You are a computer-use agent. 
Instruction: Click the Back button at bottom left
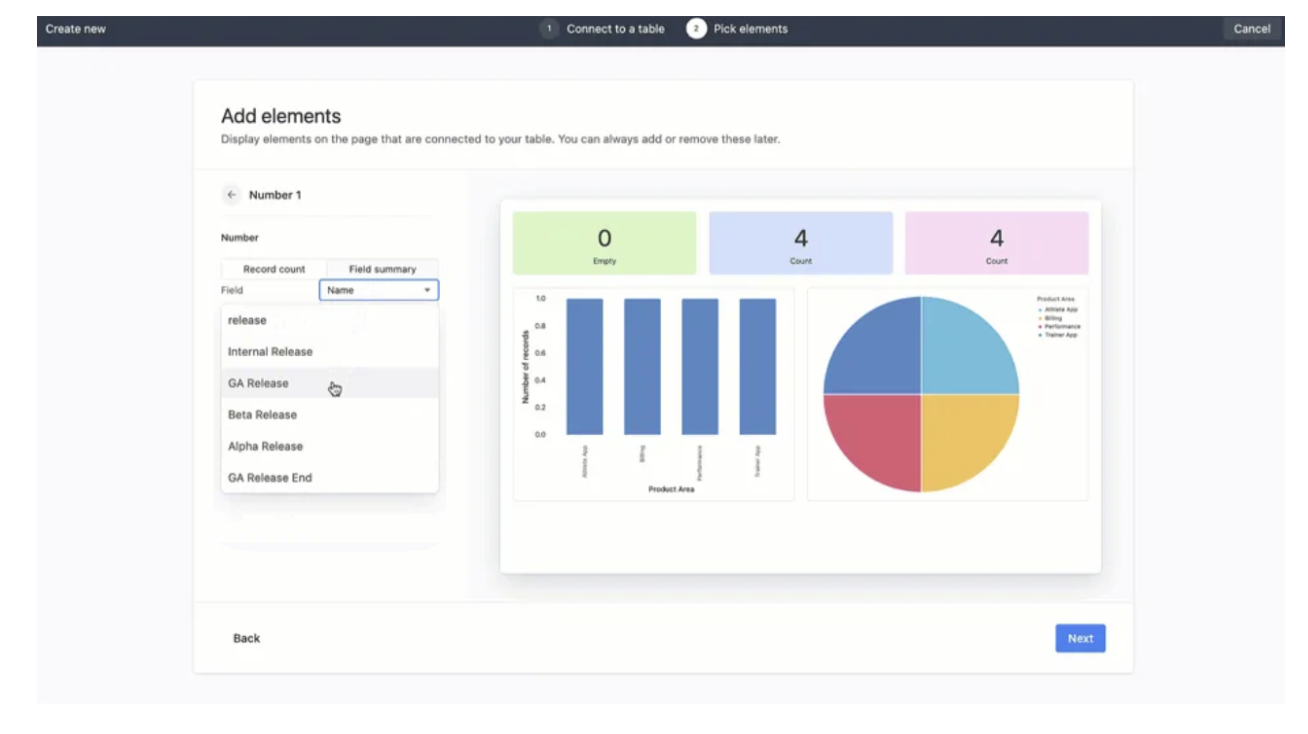click(x=246, y=638)
